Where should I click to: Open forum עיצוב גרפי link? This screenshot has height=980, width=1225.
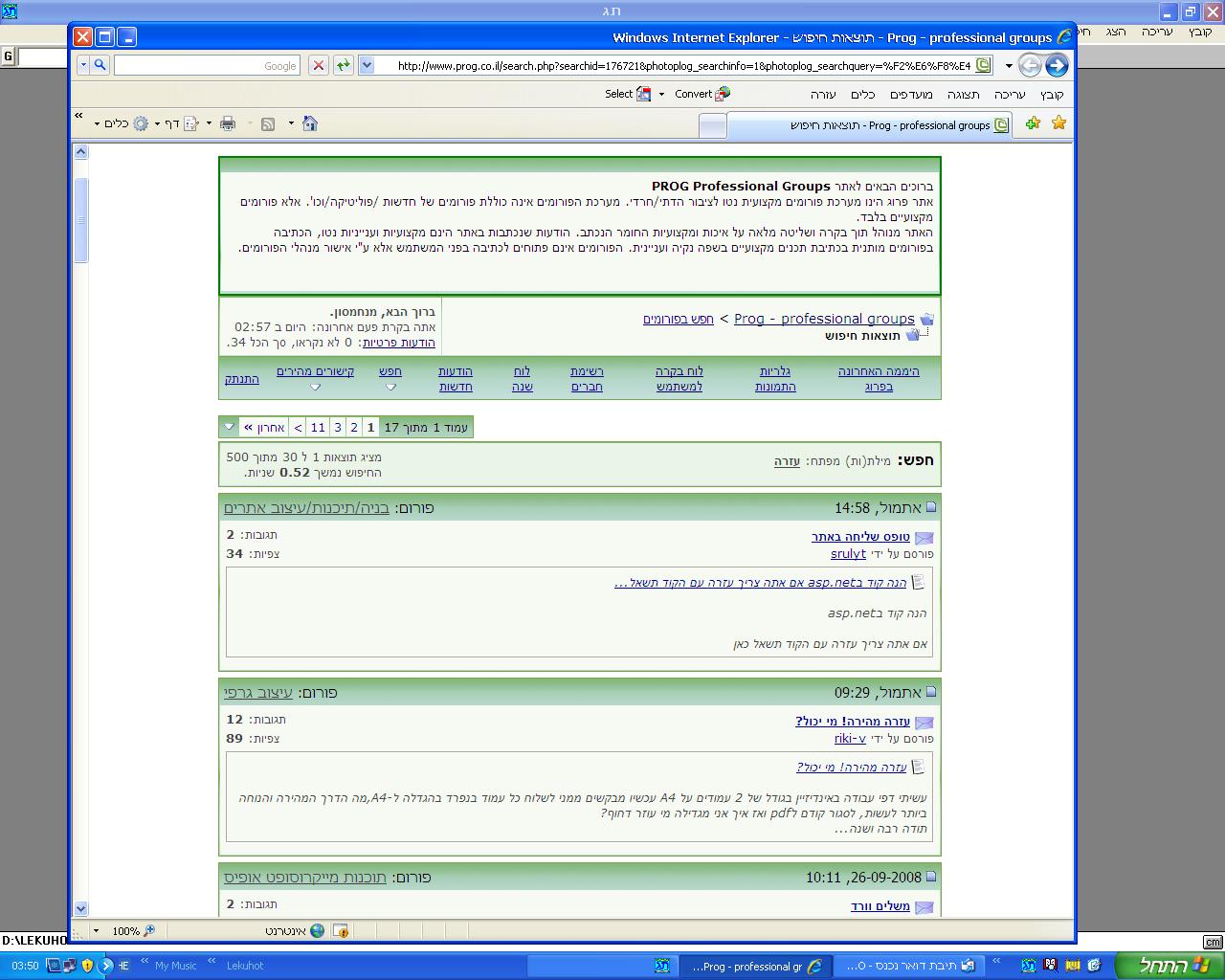coord(258,692)
